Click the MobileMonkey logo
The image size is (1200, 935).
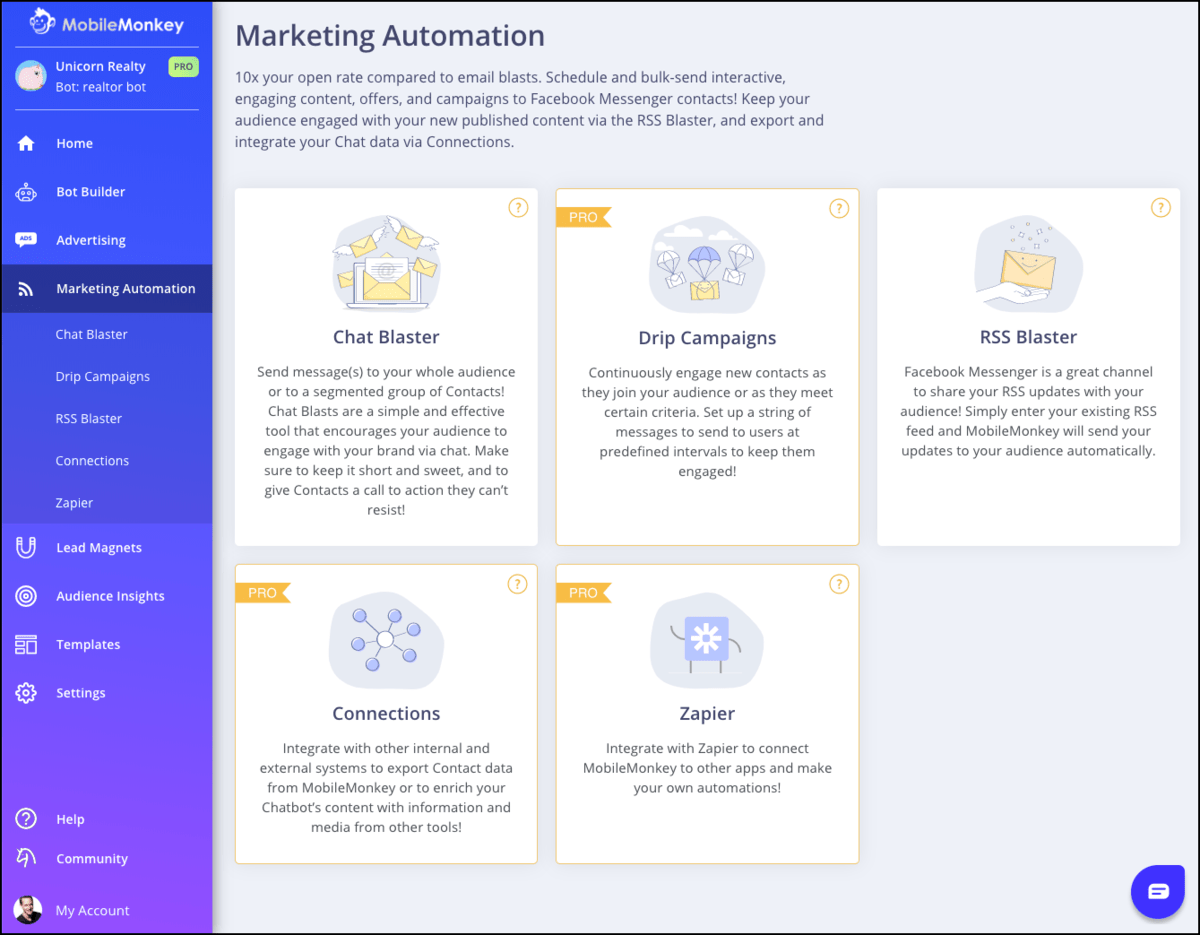coord(107,22)
